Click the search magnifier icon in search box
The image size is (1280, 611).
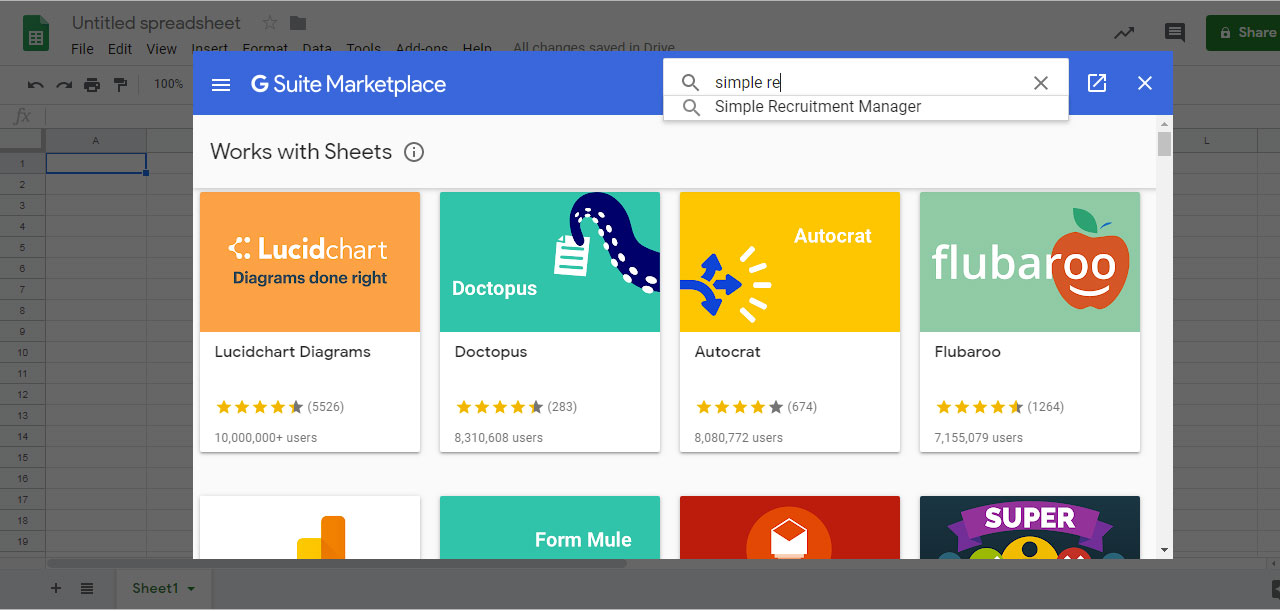pyautogui.click(x=690, y=83)
